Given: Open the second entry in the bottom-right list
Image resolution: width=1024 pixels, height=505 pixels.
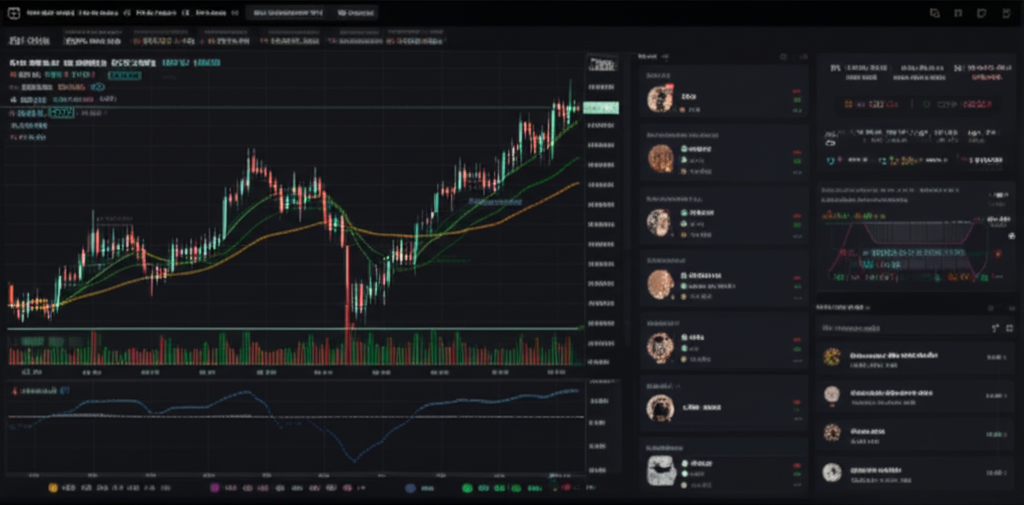Looking at the screenshot, I should (x=916, y=396).
